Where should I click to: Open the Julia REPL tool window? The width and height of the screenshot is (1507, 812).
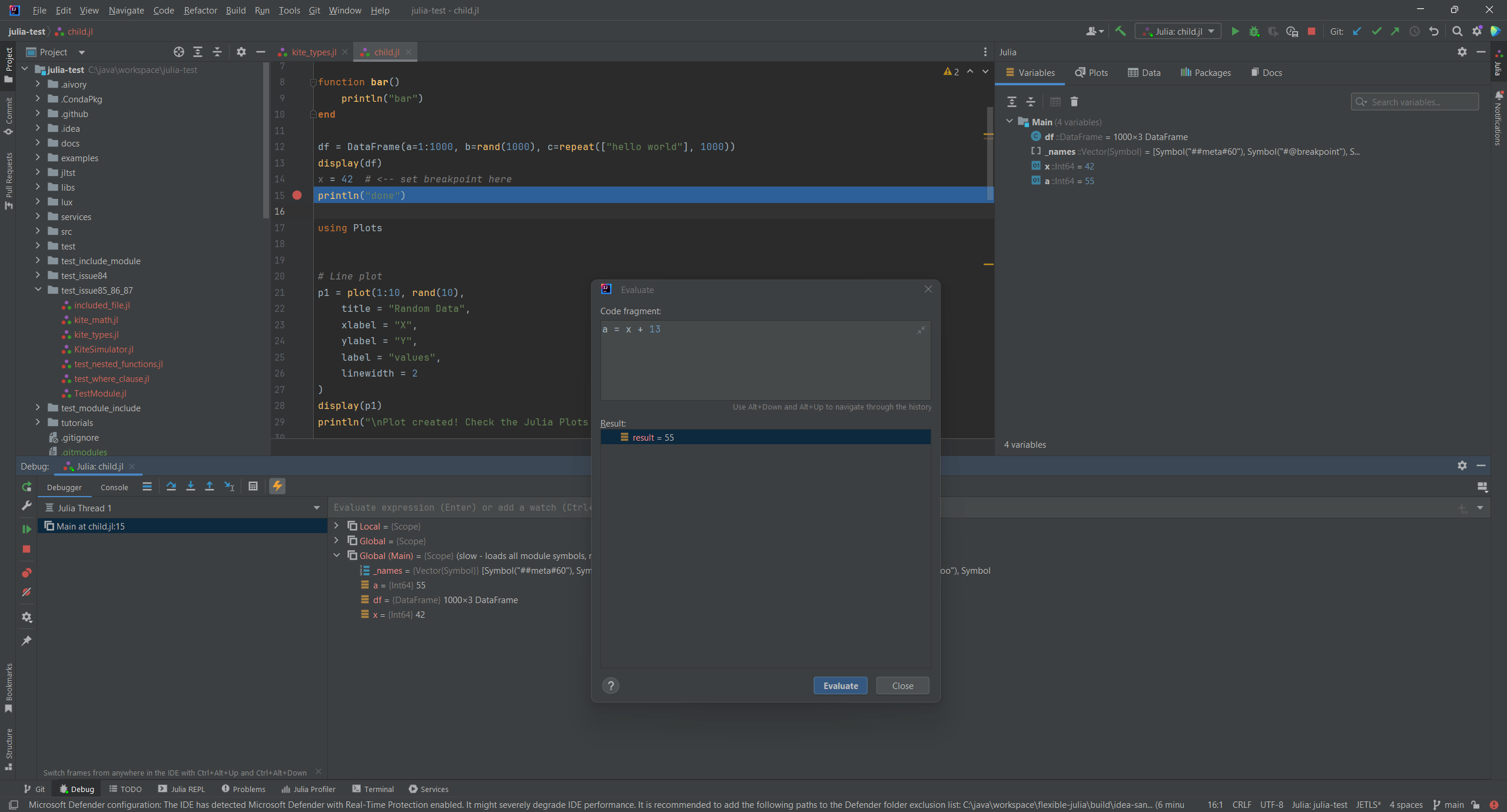[181, 789]
